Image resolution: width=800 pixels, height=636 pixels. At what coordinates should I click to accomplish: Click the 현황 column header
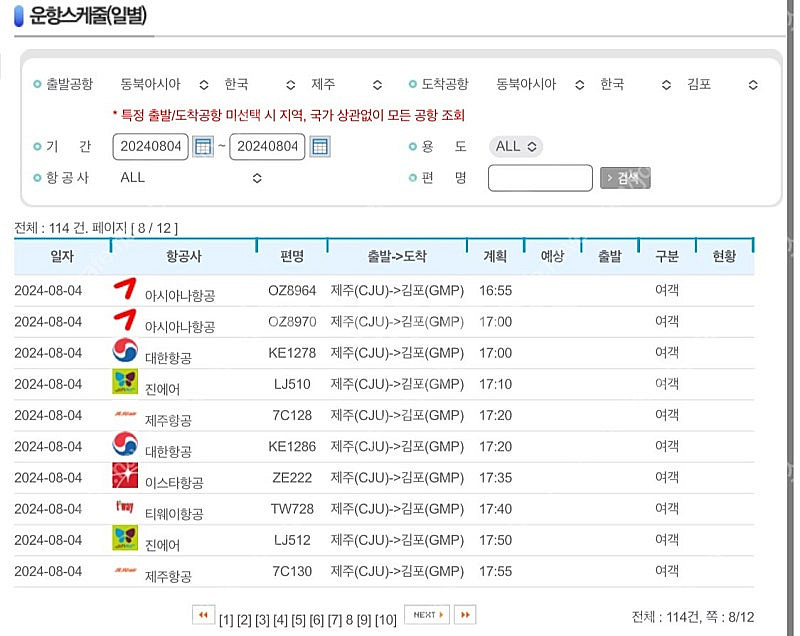[x=724, y=256]
